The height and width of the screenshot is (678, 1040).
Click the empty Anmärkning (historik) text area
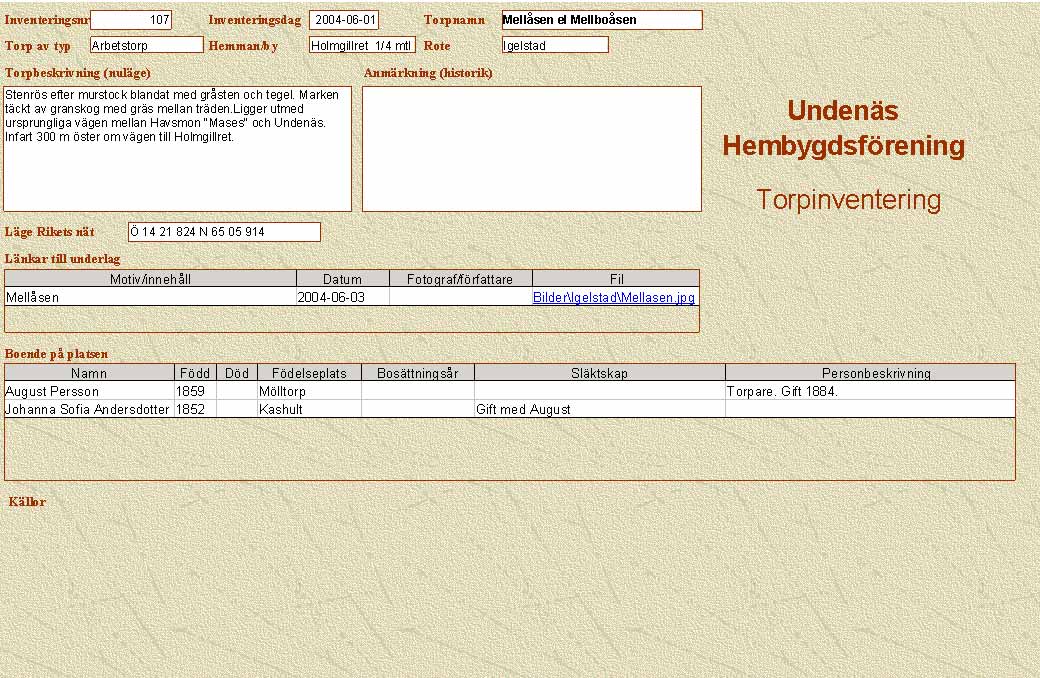(531, 149)
